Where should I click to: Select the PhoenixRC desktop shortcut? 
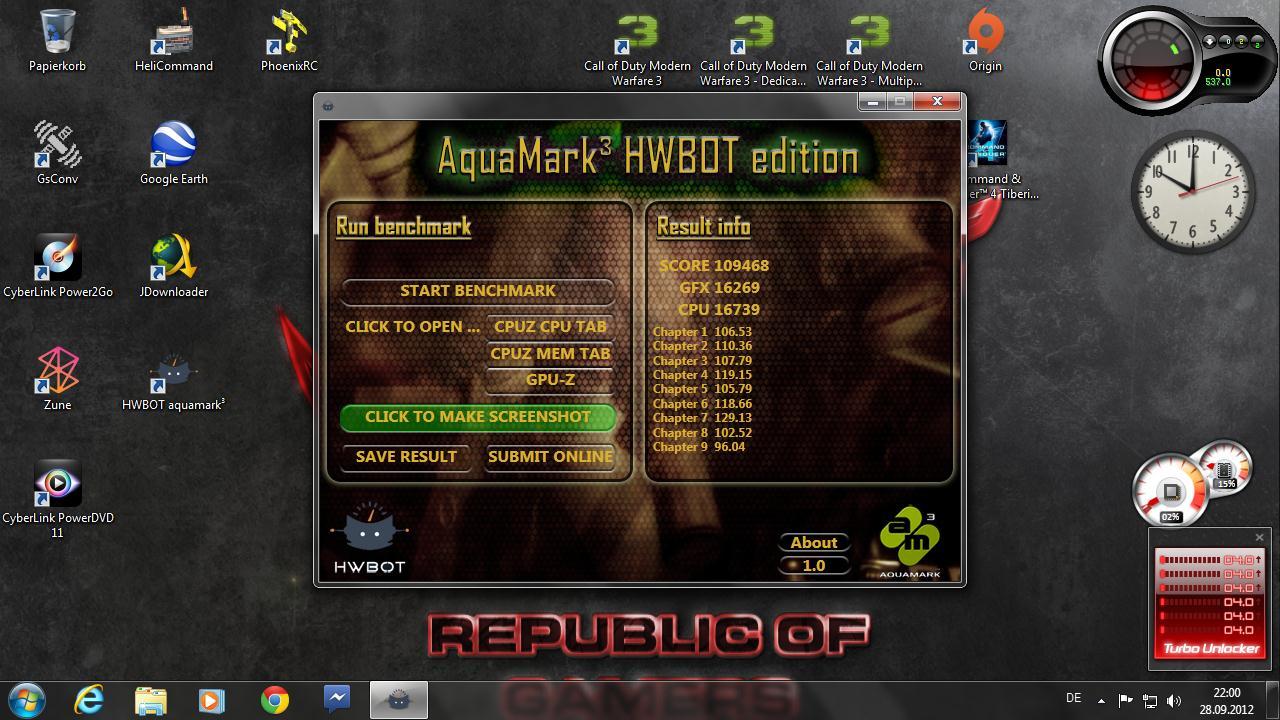click(x=289, y=40)
